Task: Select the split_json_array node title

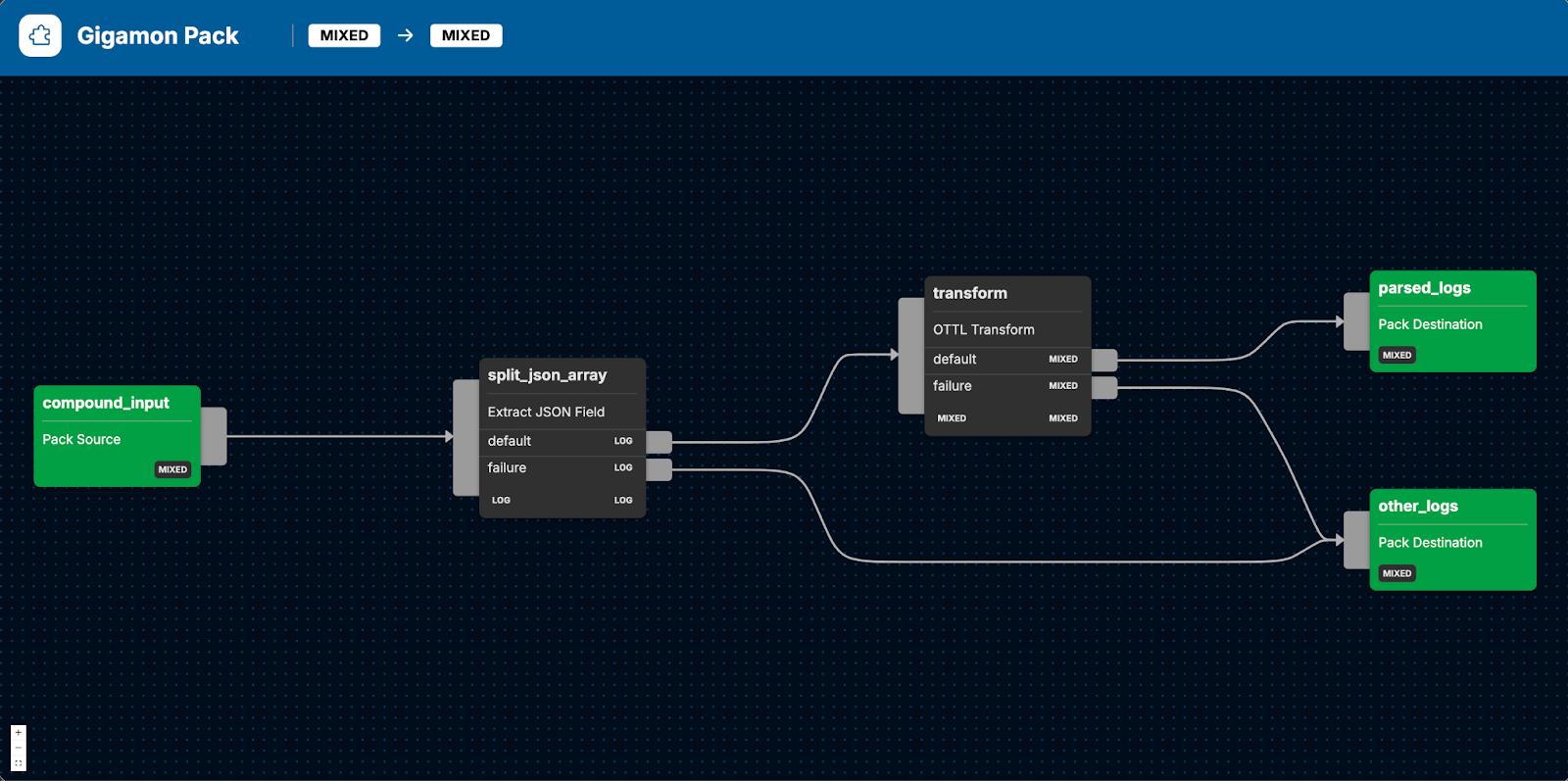Action: point(547,375)
